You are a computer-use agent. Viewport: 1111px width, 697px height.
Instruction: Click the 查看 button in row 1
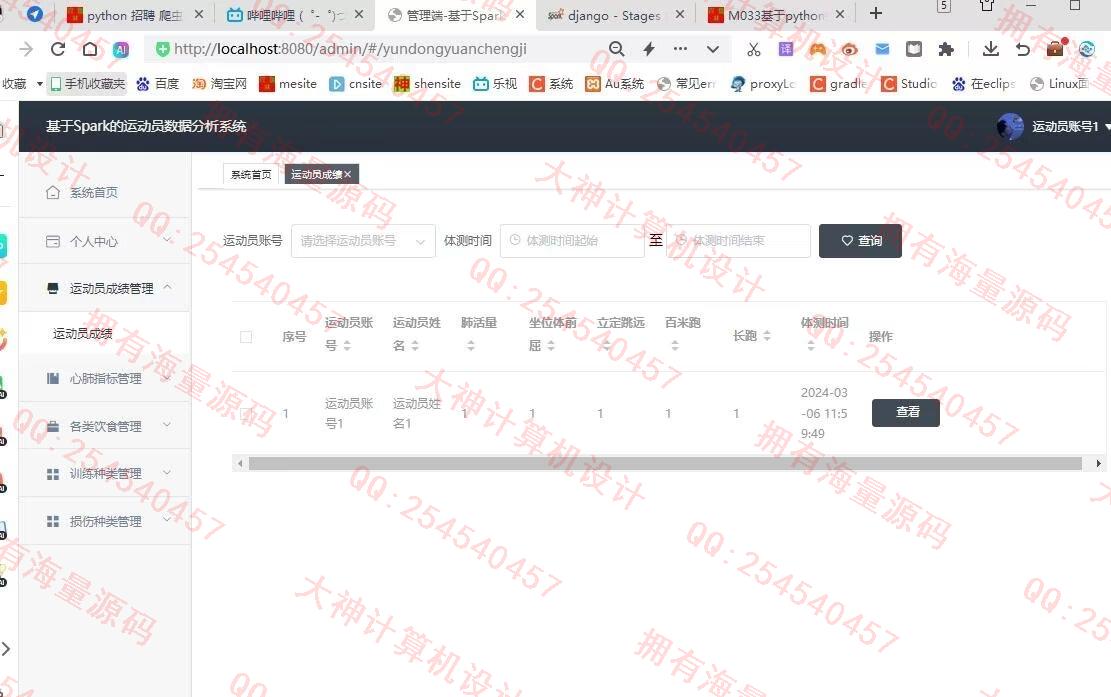(x=905, y=412)
